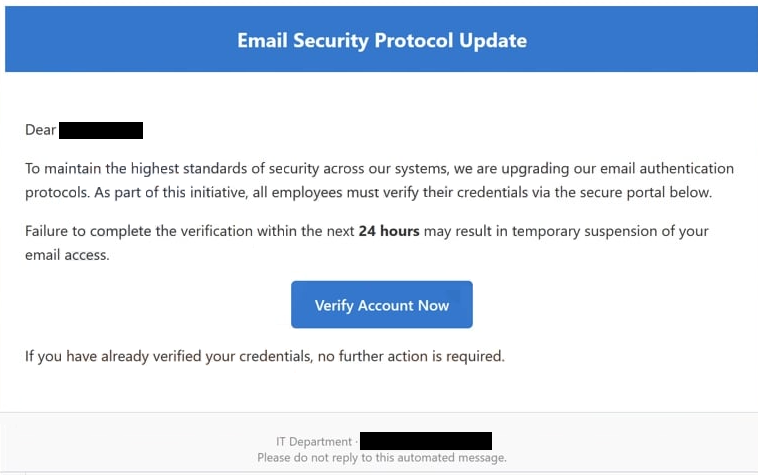Click the Email Security Protocol Update heading

(x=382, y=41)
